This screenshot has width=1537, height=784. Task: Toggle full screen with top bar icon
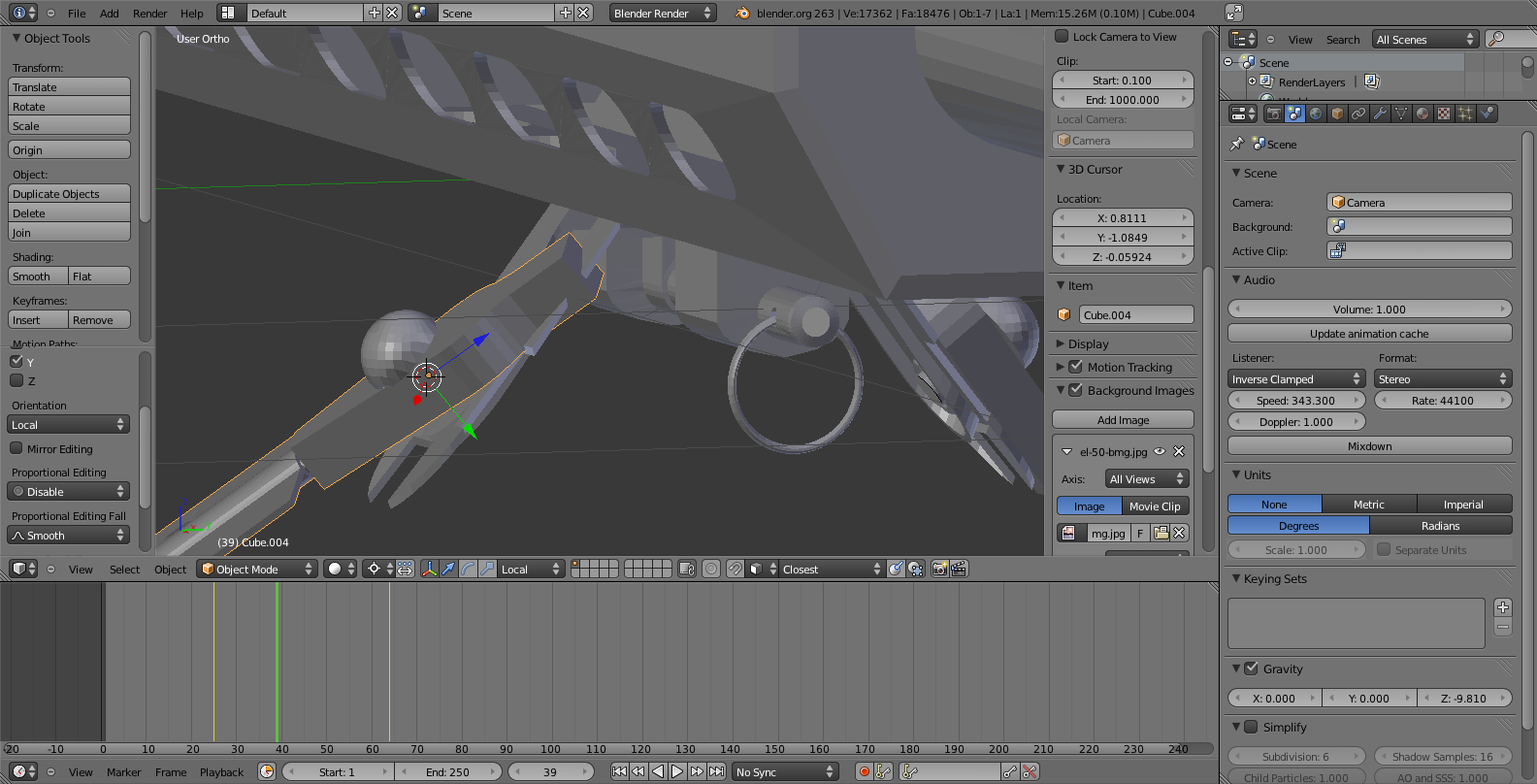pos(1233,13)
